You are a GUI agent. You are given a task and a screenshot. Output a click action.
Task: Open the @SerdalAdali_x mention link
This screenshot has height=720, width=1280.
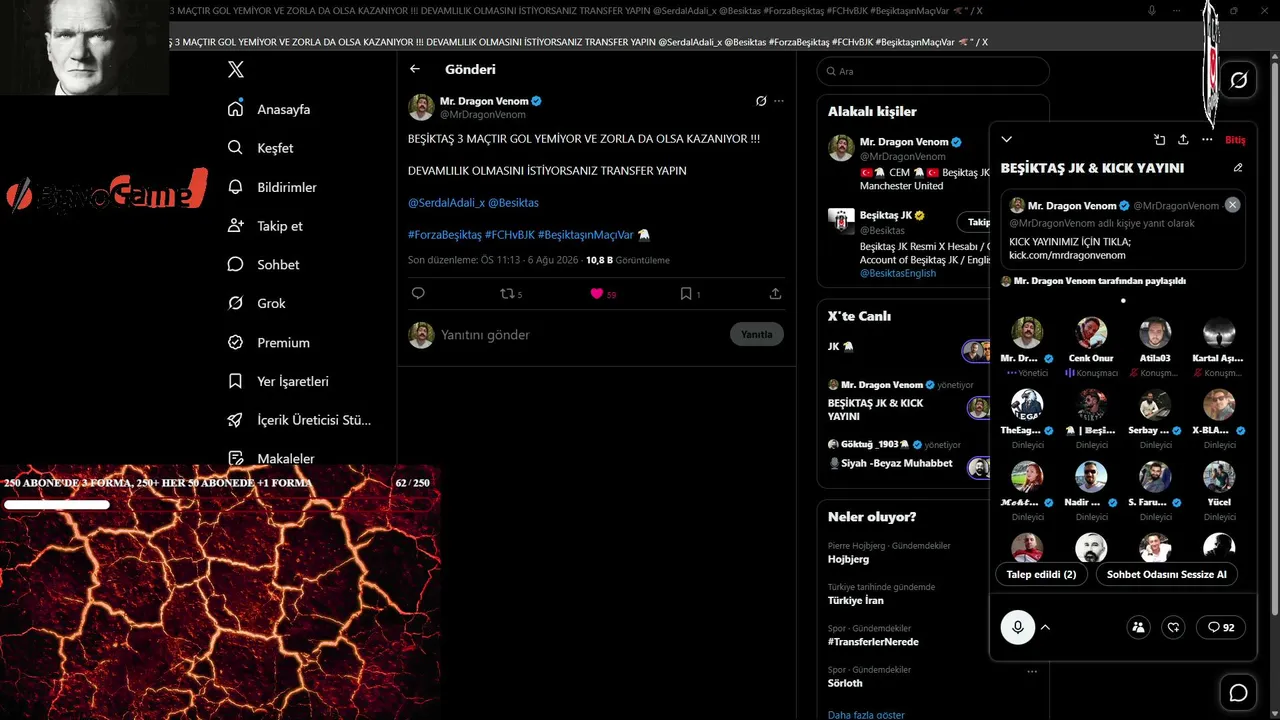[x=446, y=203]
